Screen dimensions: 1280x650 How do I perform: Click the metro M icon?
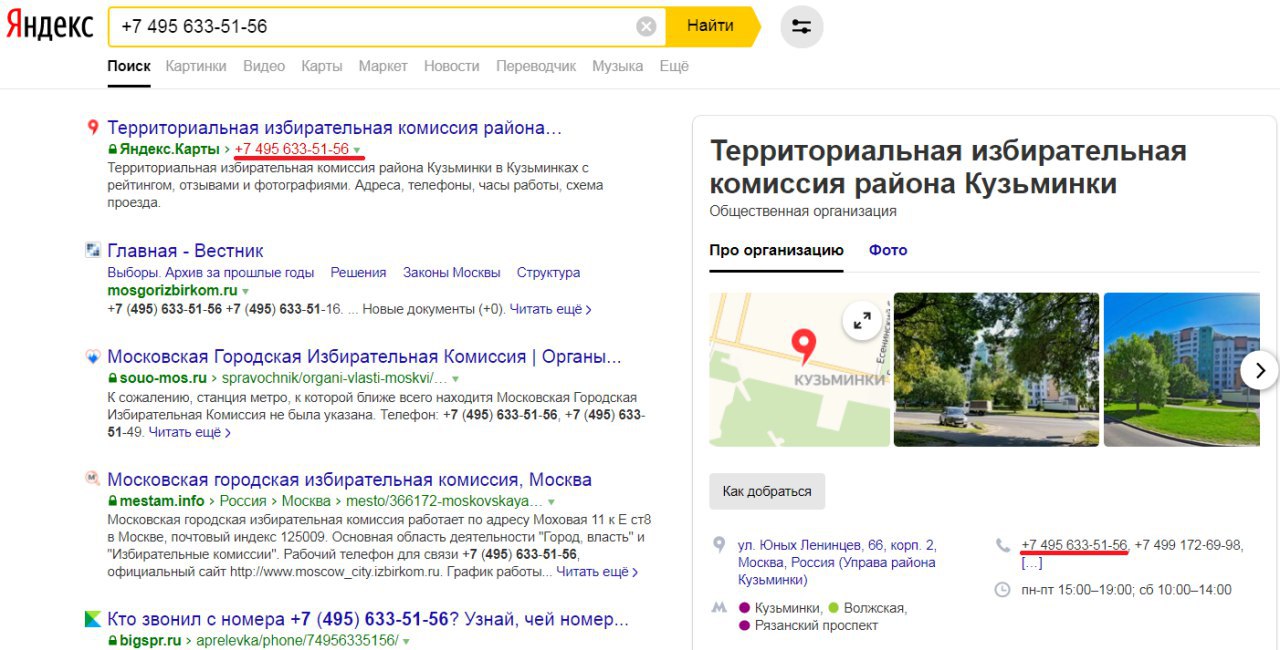pos(718,607)
